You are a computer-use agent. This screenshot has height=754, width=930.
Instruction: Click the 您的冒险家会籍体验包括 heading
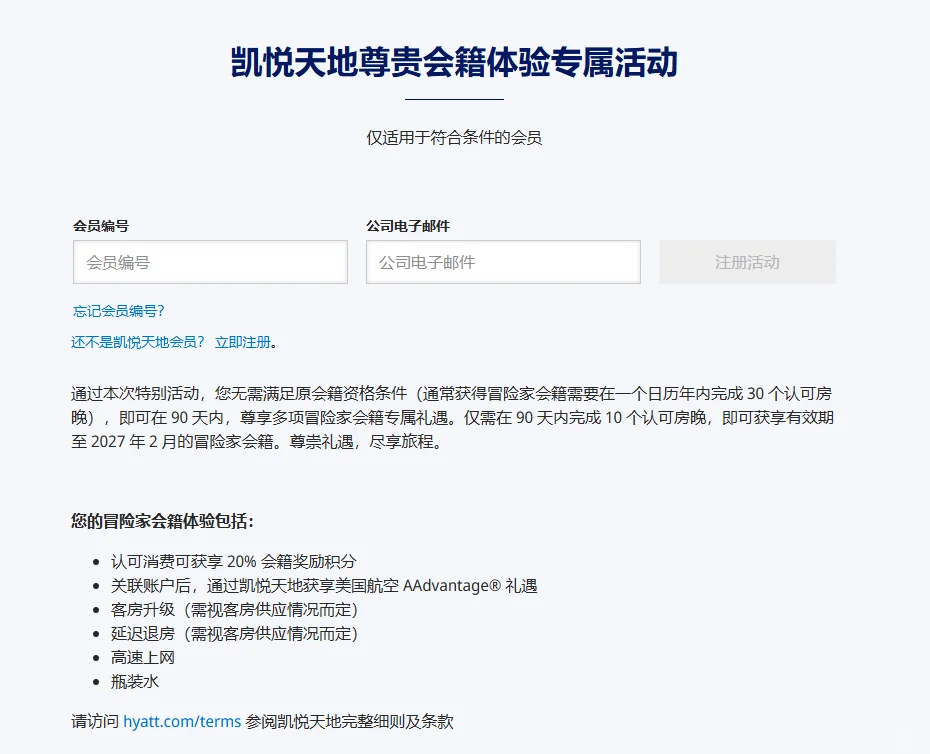point(163,521)
